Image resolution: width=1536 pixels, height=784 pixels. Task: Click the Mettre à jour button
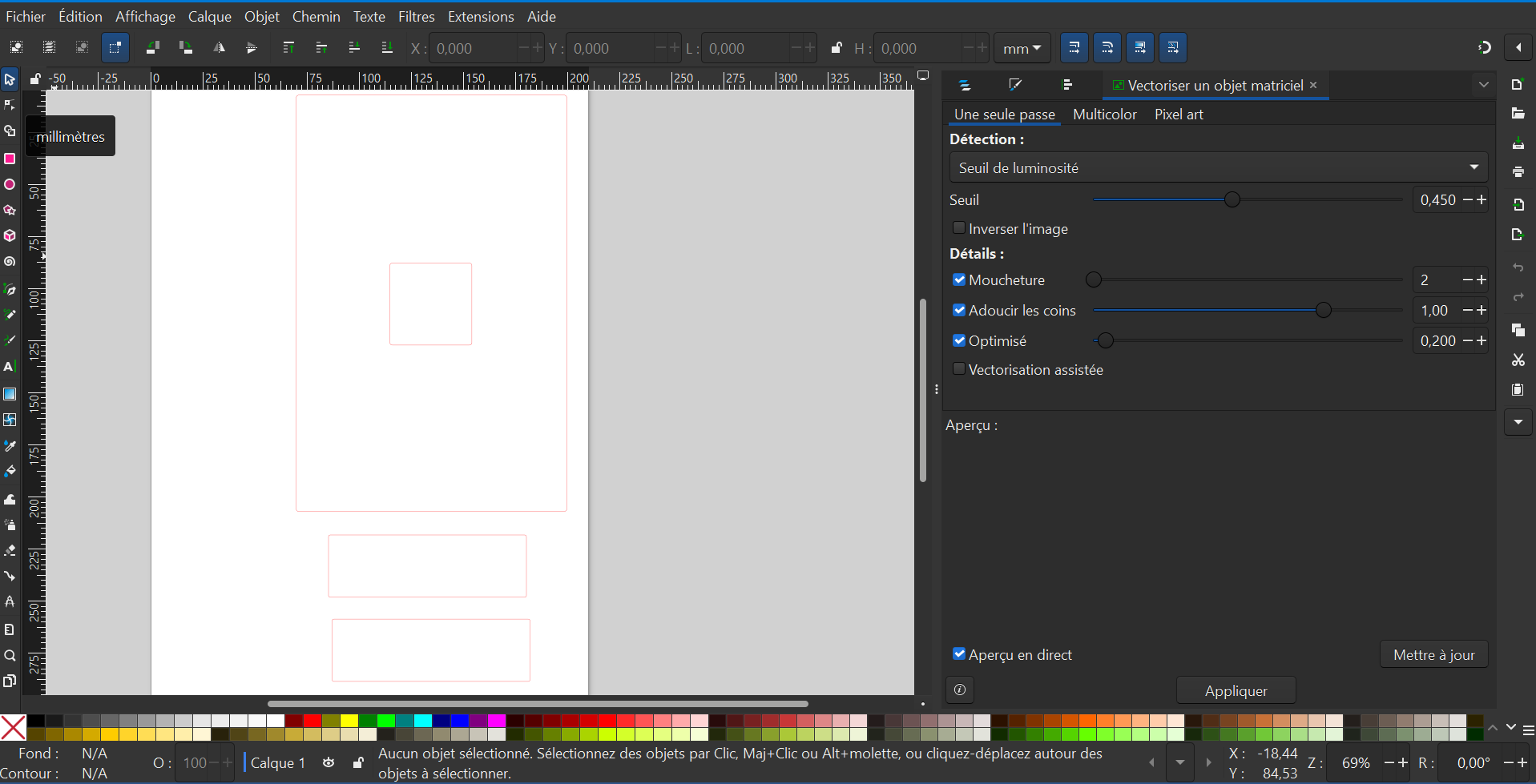click(1433, 654)
